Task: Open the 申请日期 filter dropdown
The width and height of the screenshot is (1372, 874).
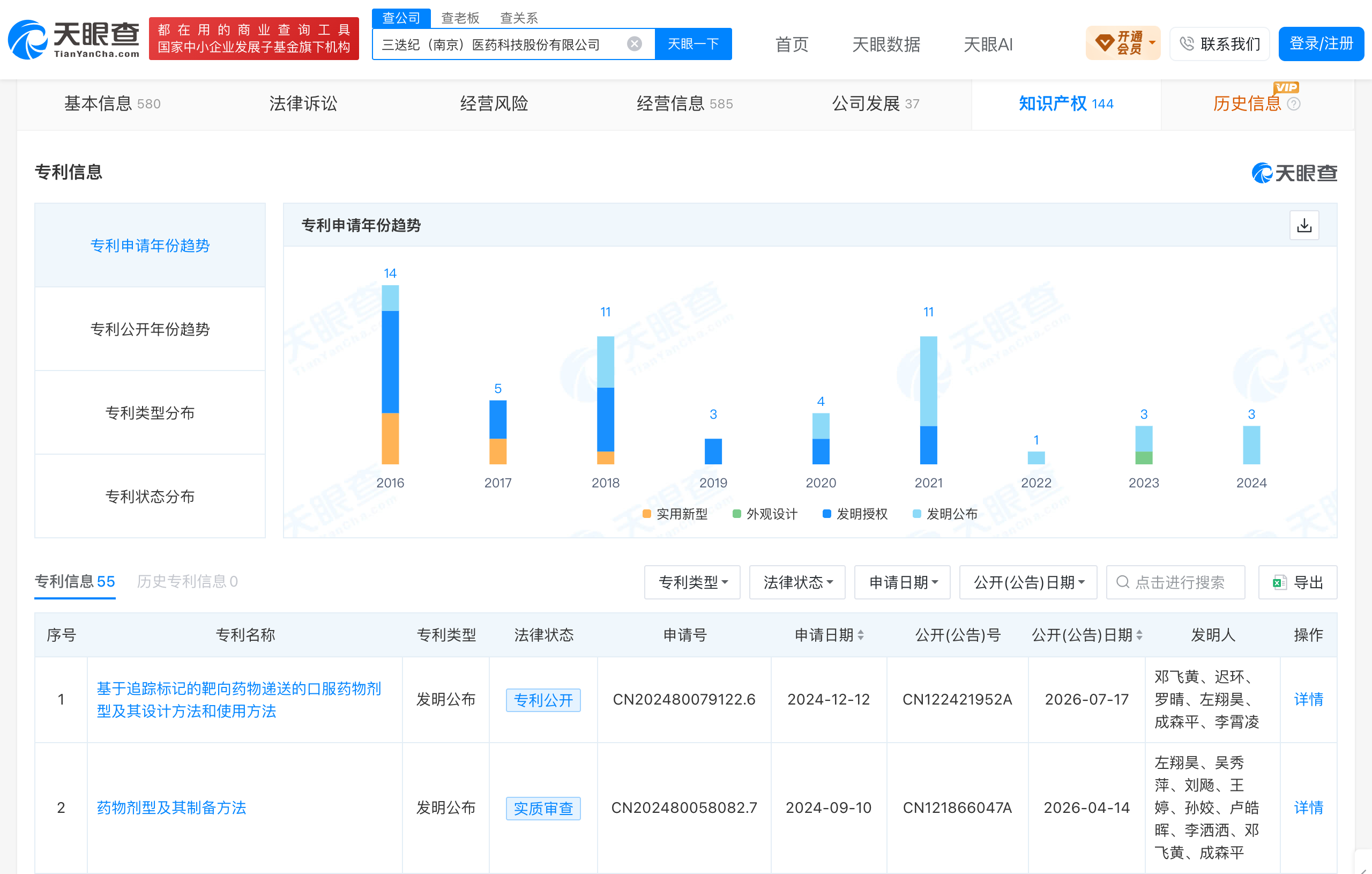Action: (903, 582)
